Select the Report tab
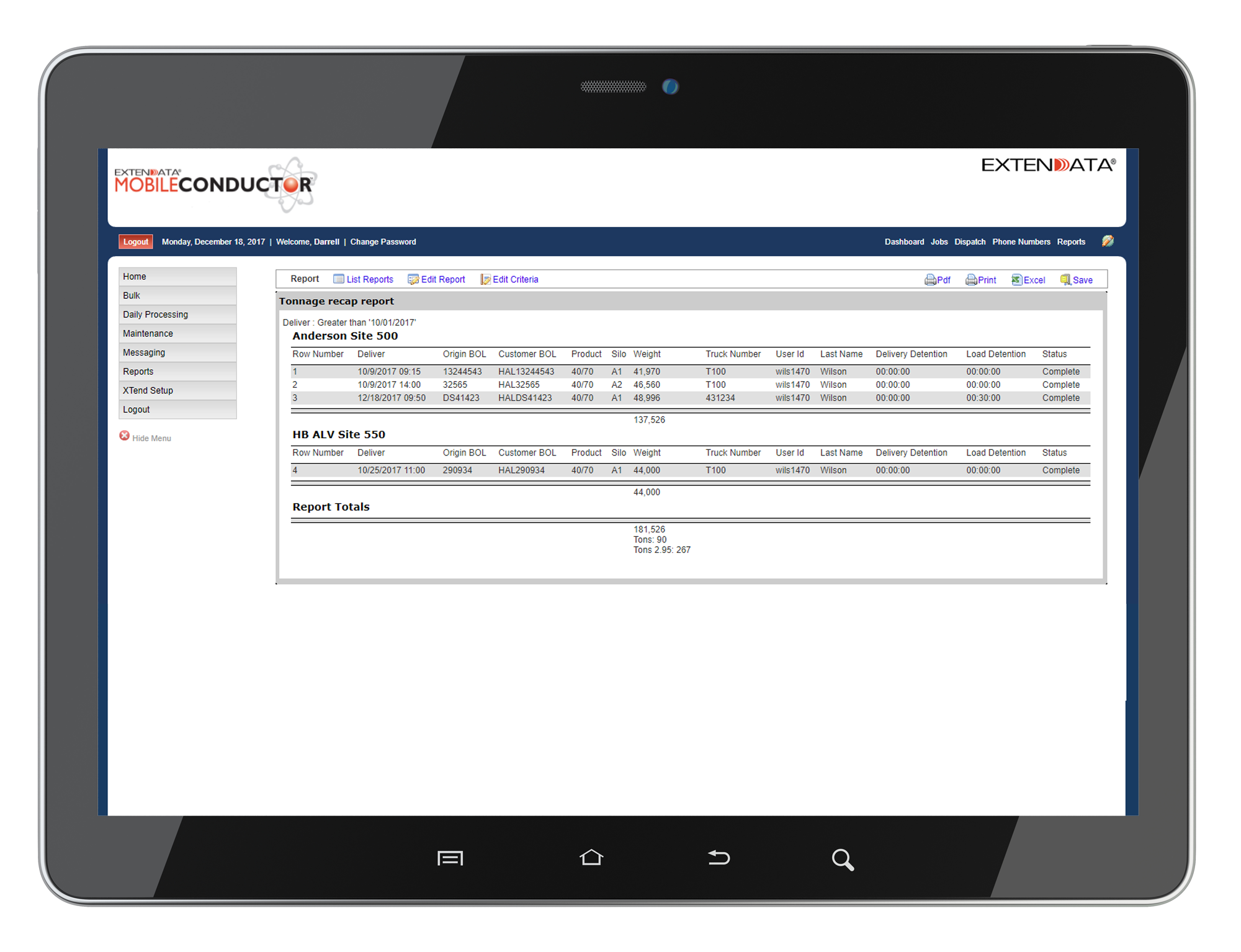Viewport: 1241px width, 952px height. [305, 279]
